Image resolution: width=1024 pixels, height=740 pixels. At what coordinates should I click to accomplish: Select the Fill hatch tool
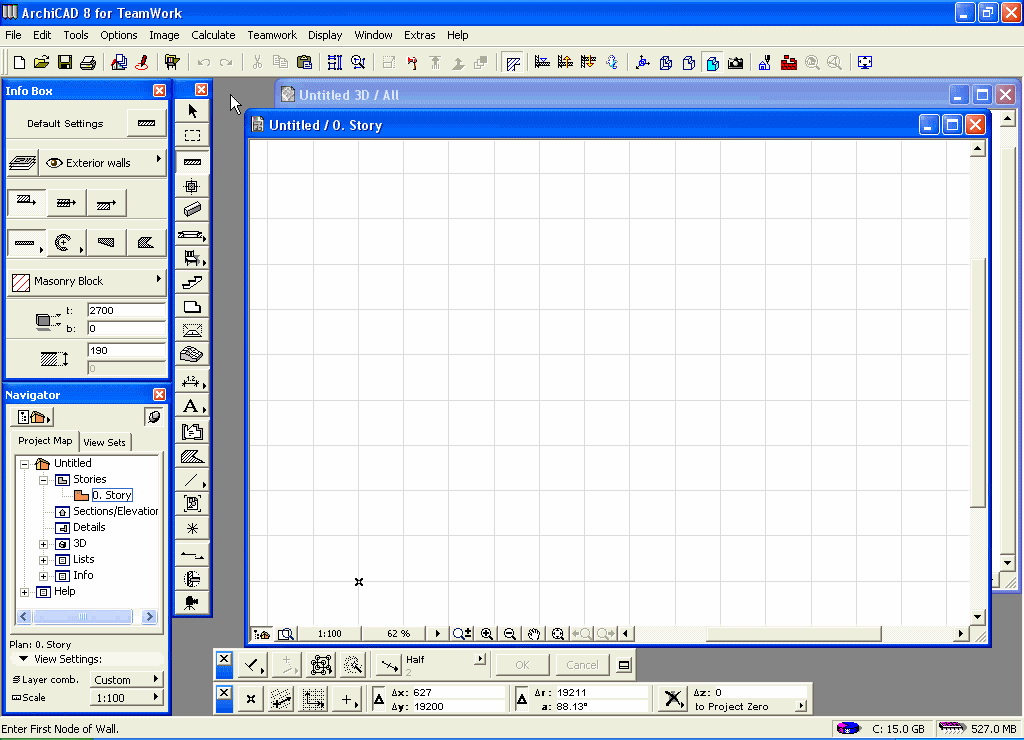point(192,456)
